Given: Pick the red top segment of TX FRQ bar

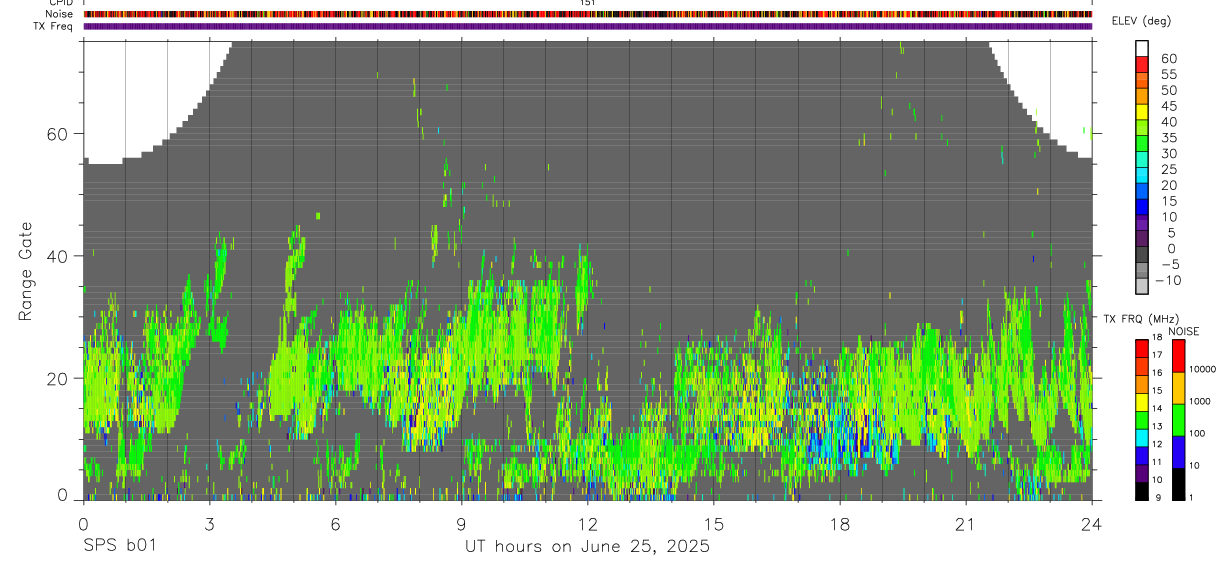Looking at the screenshot, I should pyautogui.click(x=1142, y=348).
